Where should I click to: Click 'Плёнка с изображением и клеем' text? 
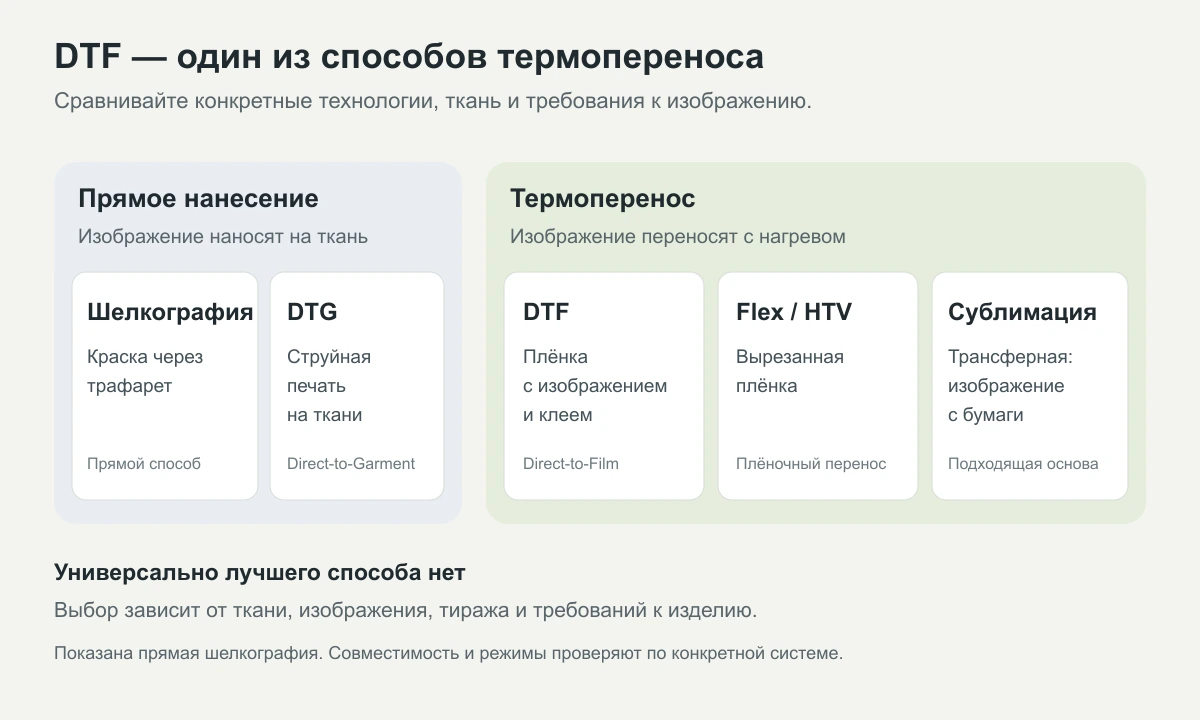[595, 386]
